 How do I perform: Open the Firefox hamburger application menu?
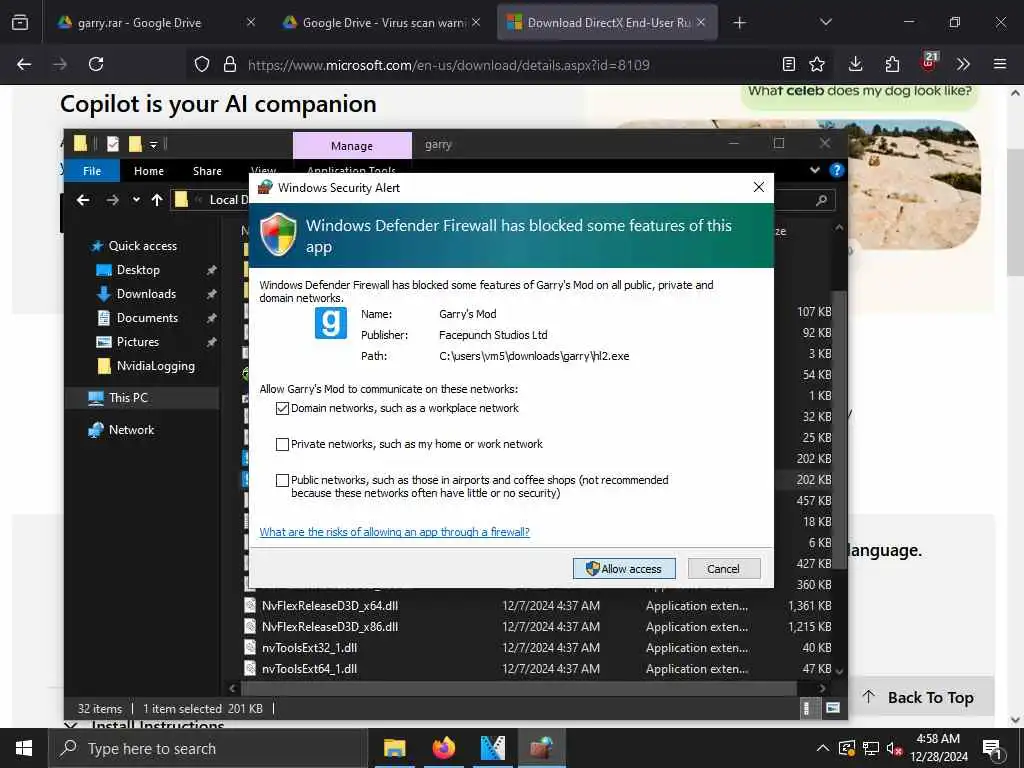pyautogui.click(x=1000, y=64)
